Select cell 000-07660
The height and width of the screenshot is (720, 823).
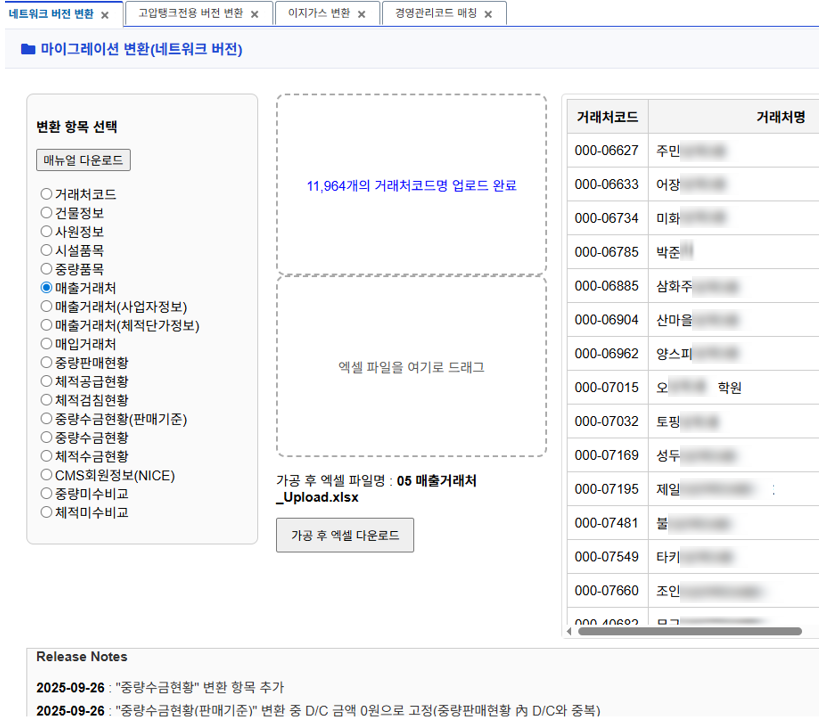[x=607, y=590]
